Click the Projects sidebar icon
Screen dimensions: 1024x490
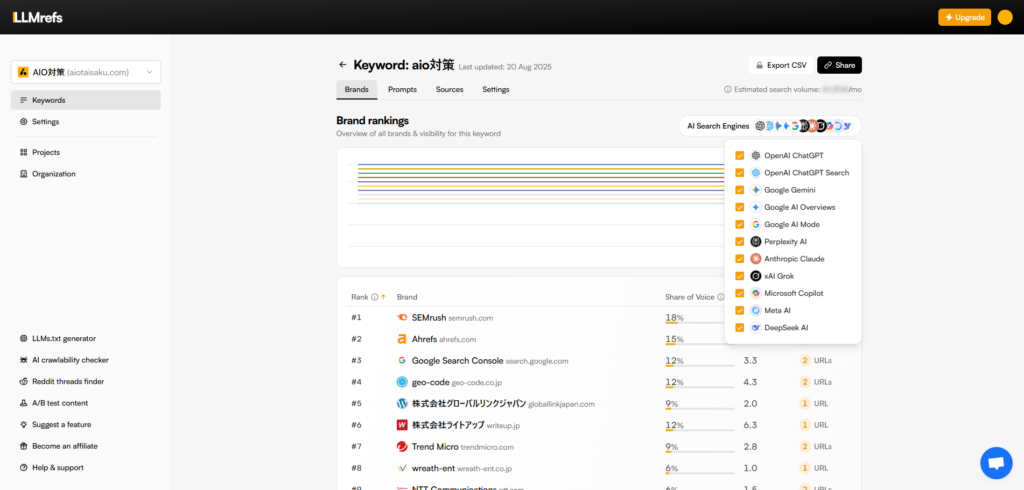[x=23, y=152]
